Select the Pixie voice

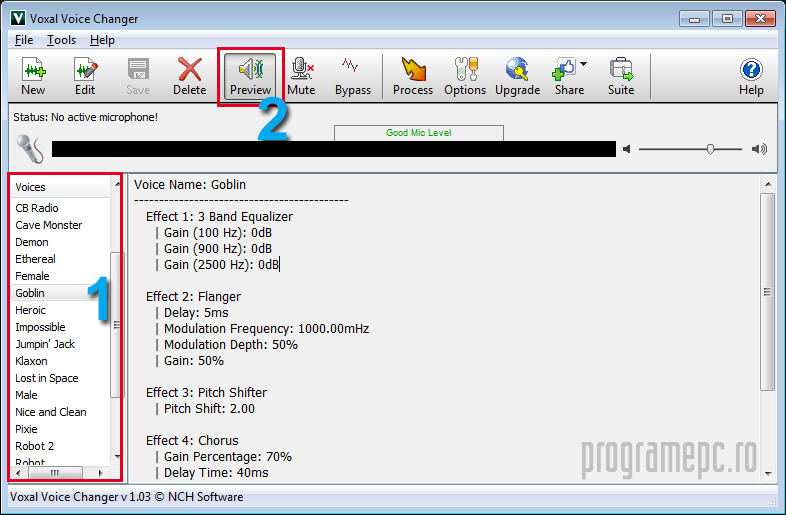pyautogui.click(x=60, y=429)
